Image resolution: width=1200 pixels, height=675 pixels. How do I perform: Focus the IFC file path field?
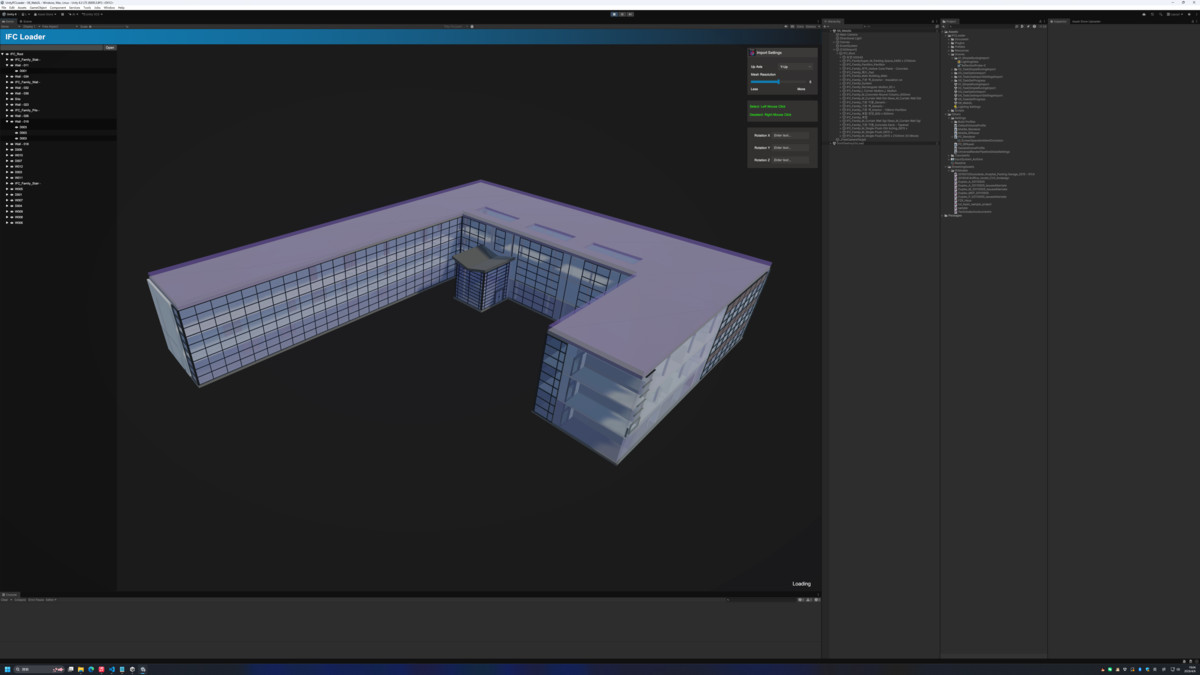[x=52, y=47]
